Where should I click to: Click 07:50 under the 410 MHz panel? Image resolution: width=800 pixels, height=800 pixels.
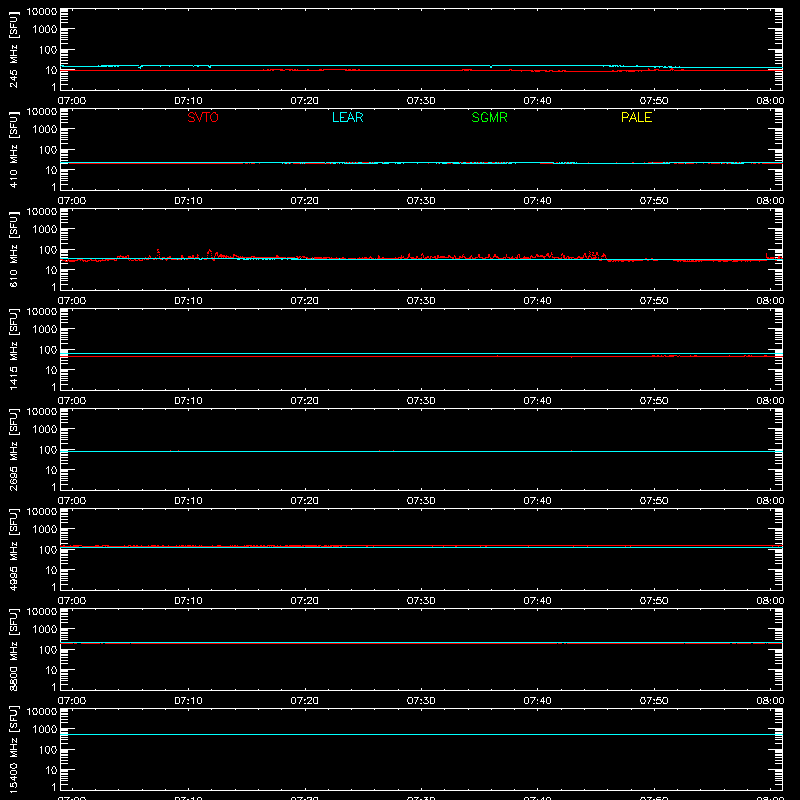click(654, 201)
